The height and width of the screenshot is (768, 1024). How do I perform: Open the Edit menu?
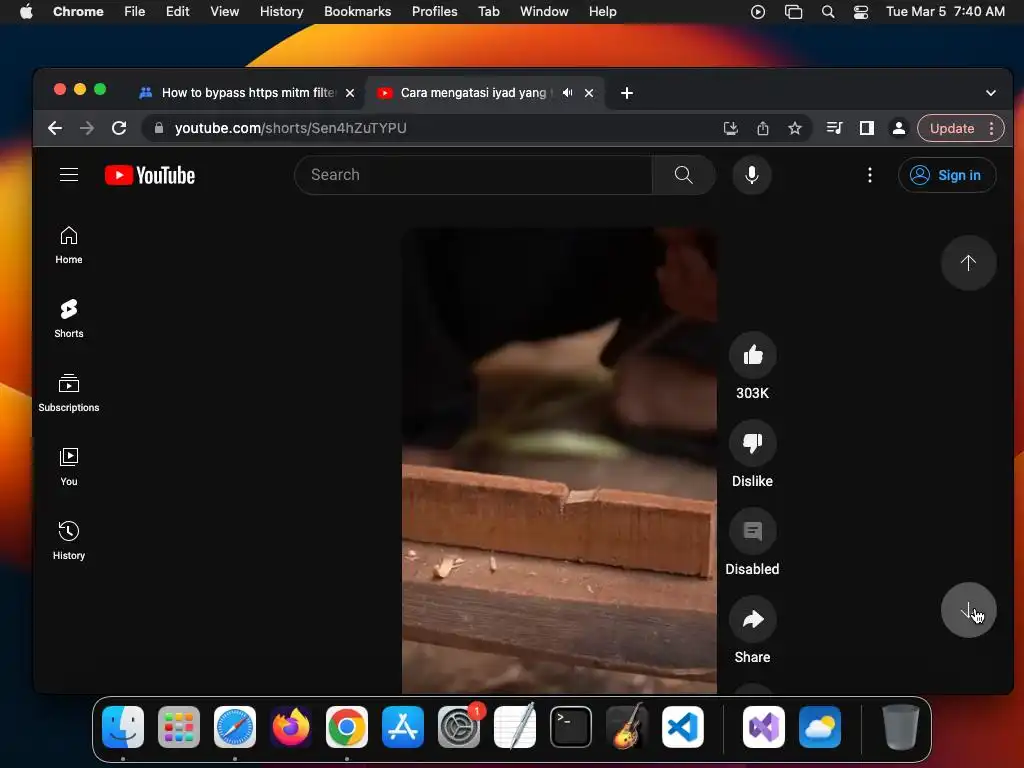(177, 12)
